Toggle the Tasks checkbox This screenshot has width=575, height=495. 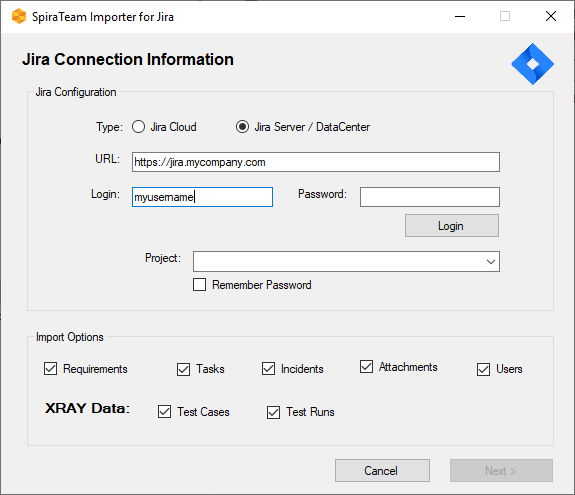tap(183, 369)
